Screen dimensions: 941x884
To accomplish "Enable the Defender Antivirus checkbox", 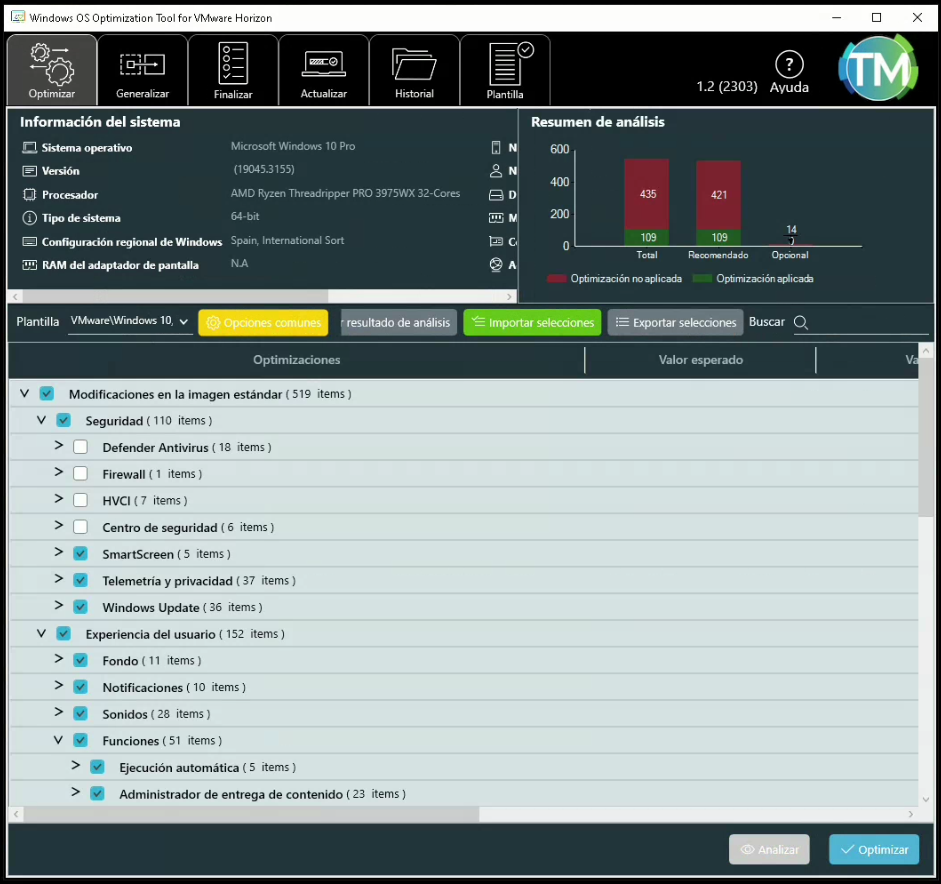I will [81, 447].
